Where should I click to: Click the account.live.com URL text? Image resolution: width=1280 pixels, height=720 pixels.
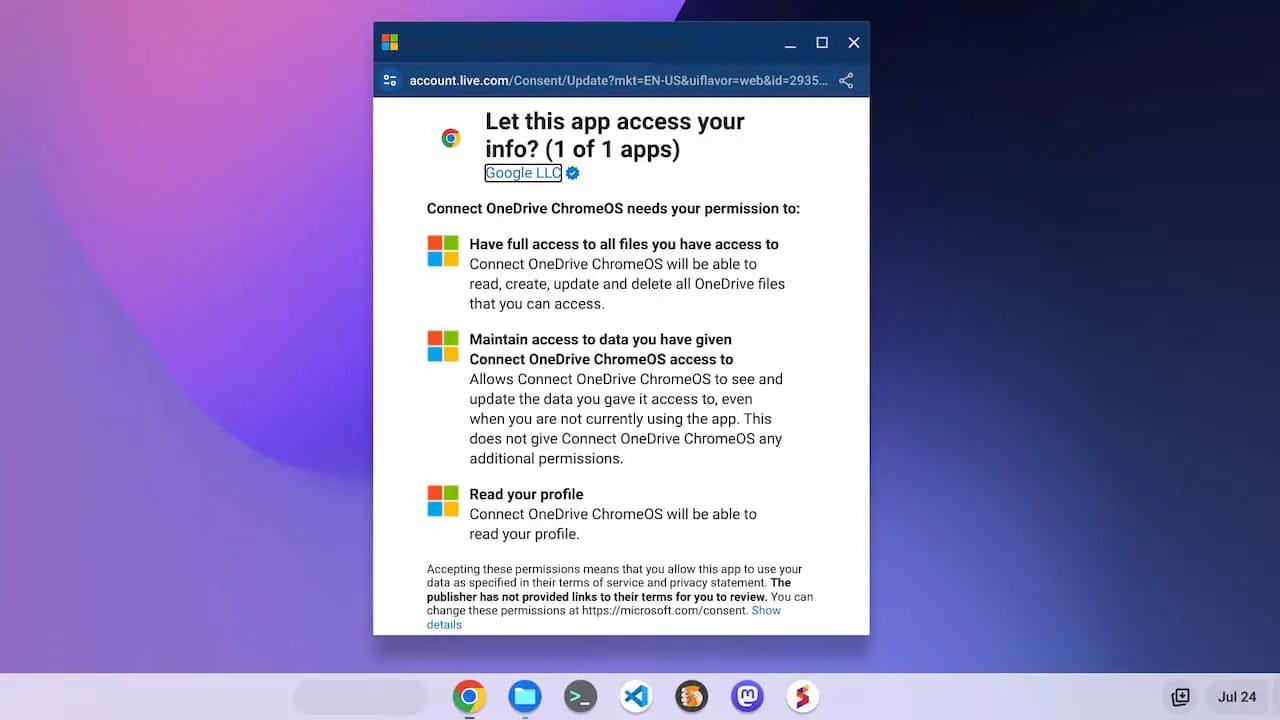coord(619,80)
